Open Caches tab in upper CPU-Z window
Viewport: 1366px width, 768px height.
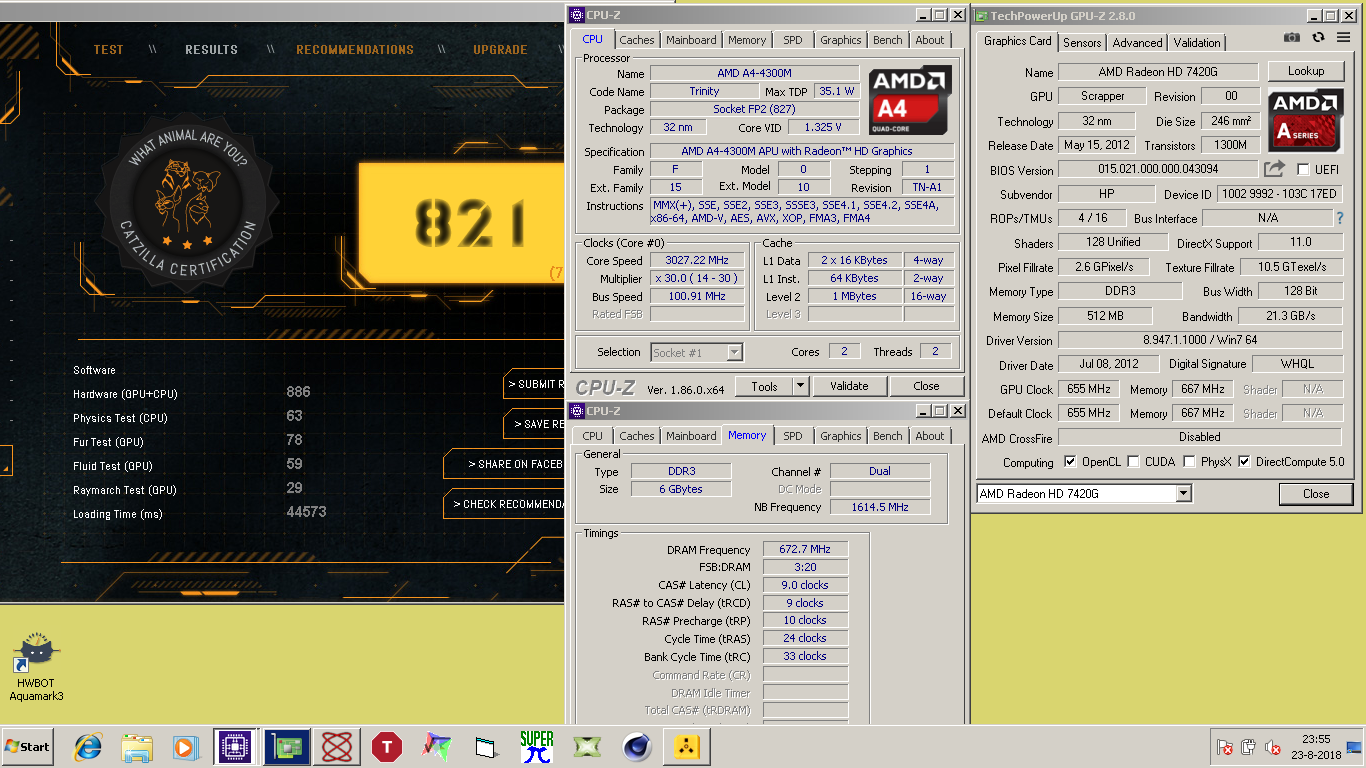(636, 40)
